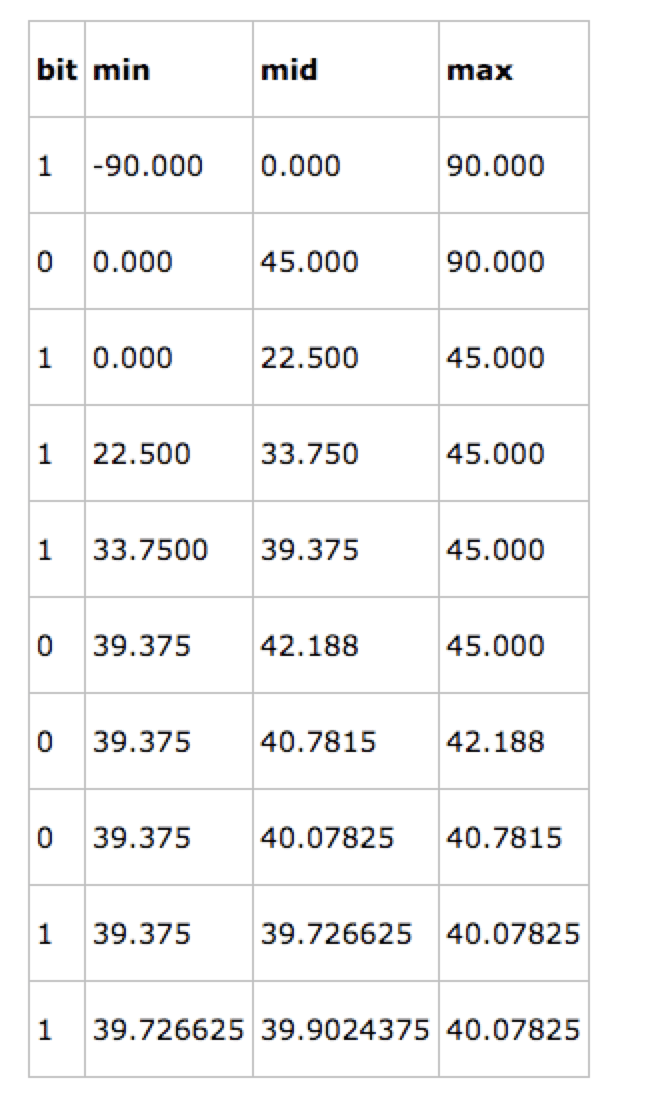Click 39.726625 in the mid column
Image resolution: width=652 pixels, height=1098 pixels.
coord(335,934)
